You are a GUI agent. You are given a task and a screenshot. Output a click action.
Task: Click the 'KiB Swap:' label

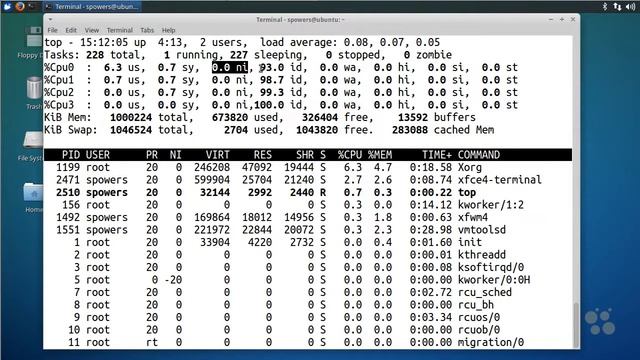(71, 130)
